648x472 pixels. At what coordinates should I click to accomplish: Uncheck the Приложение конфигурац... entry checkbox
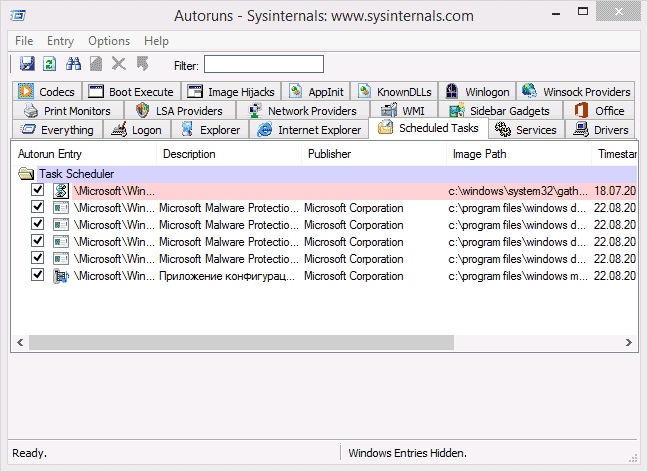tap(38, 274)
